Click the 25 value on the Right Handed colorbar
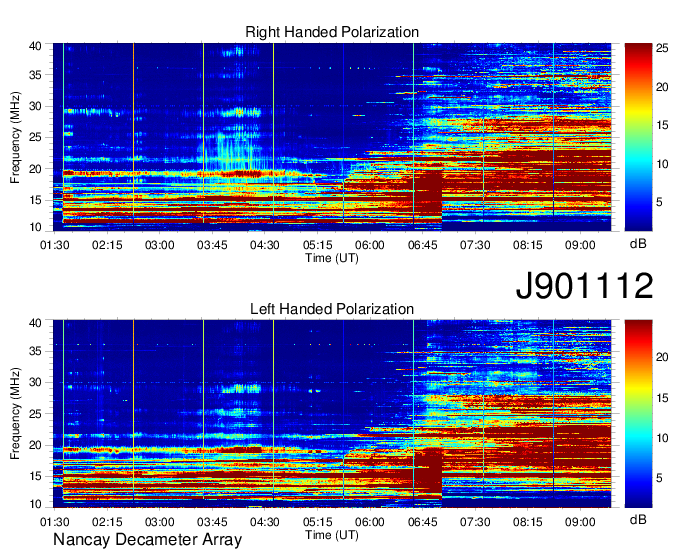Image resolution: width=680 pixels, height=552 pixels. click(x=662, y=48)
